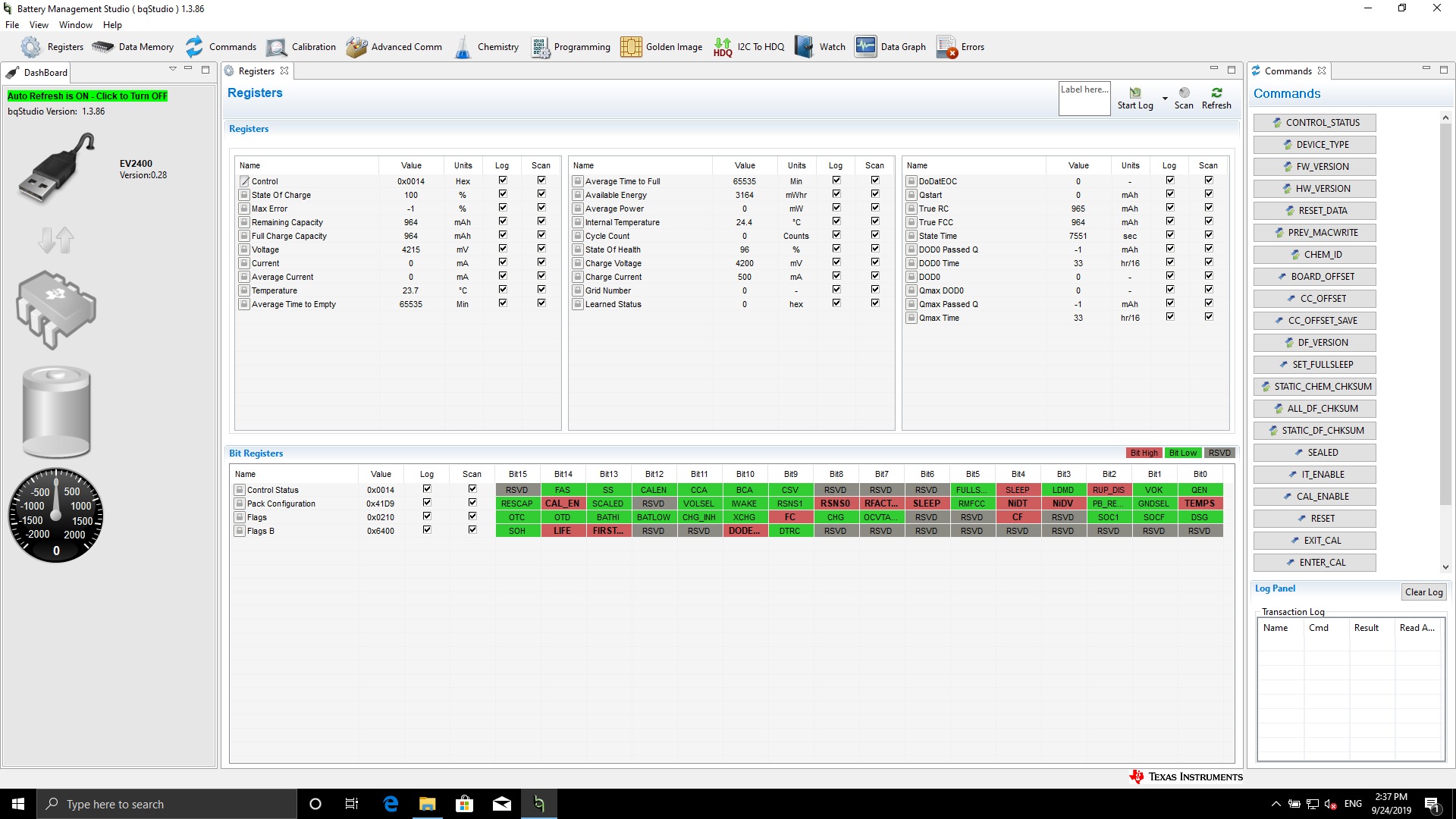The width and height of the screenshot is (1456, 819).
Task: Click the Calibration magnifier icon
Action: coord(277,47)
